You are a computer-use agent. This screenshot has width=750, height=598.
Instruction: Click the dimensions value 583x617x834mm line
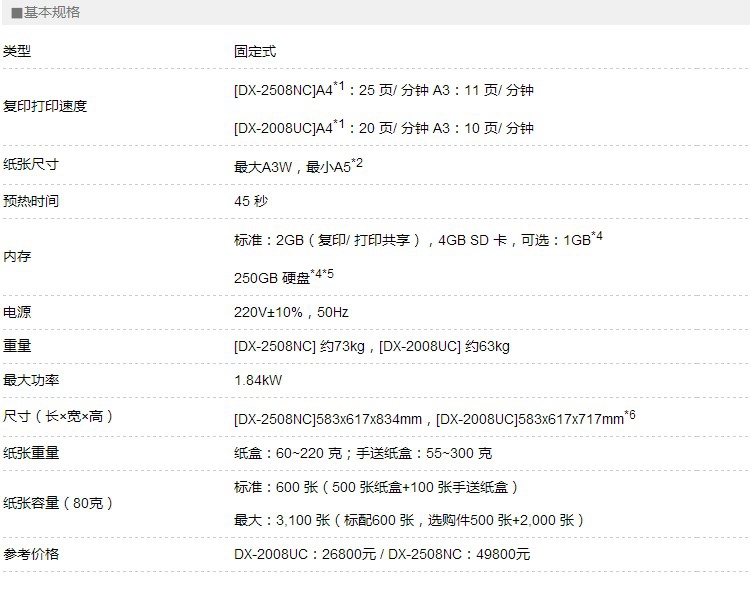(x=434, y=418)
